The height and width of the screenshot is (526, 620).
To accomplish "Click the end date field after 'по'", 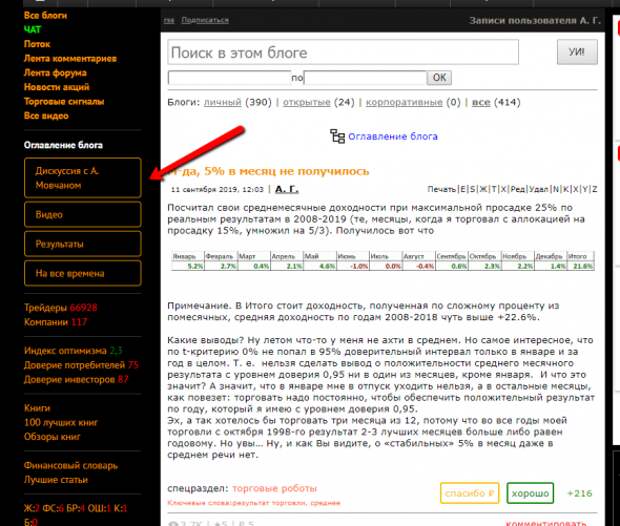I will click(365, 78).
